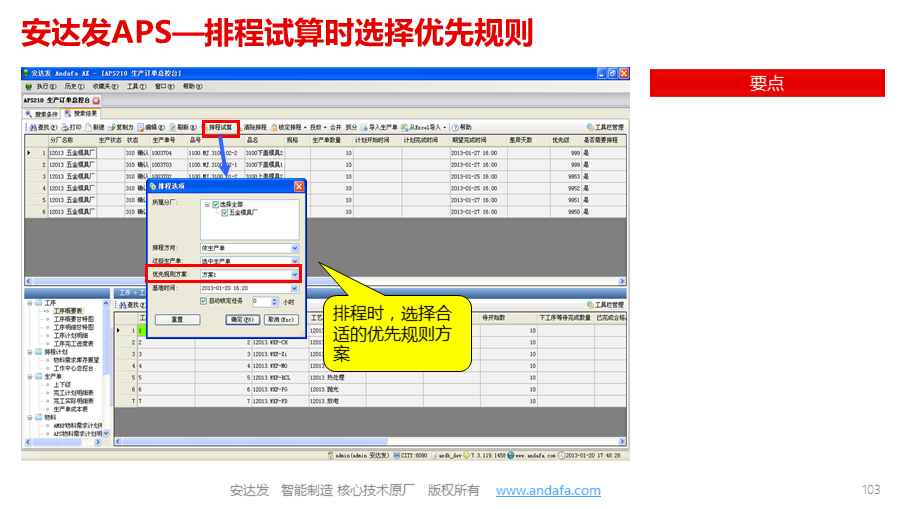This screenshot has height=509, width=907.
Task: Click the green icon left of 执行 menu
Action: [29, 87]
